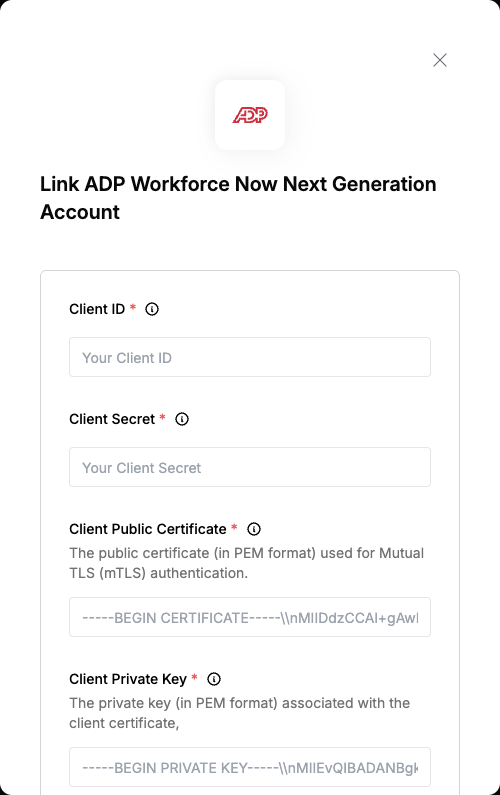The height and width of the screenshot is (795, 500).
Task: Click required asterisk next to Client Secret
Action: pos(162,417)
